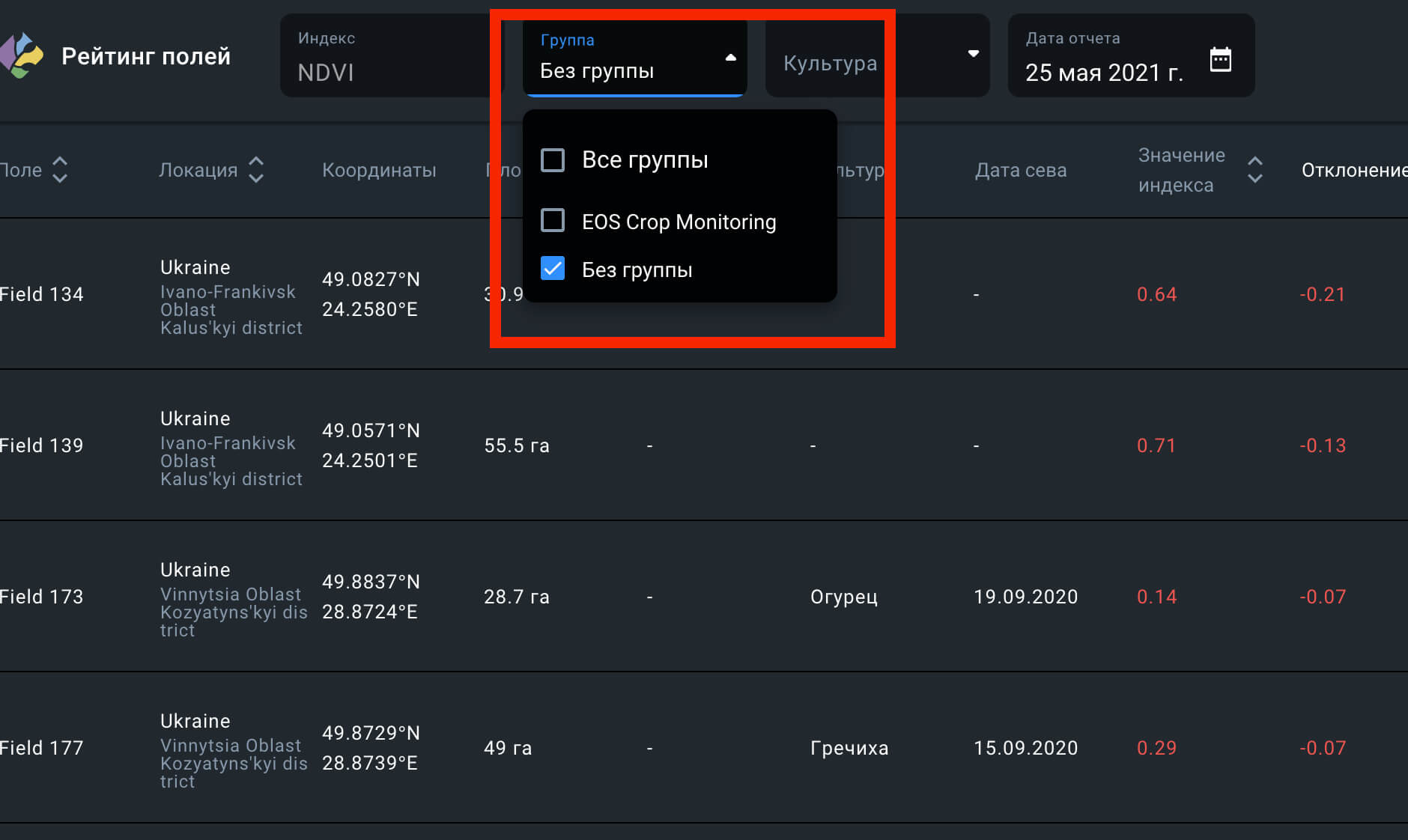
Task: Click the Дата сева column header
Action: (x=1020, y=171)
